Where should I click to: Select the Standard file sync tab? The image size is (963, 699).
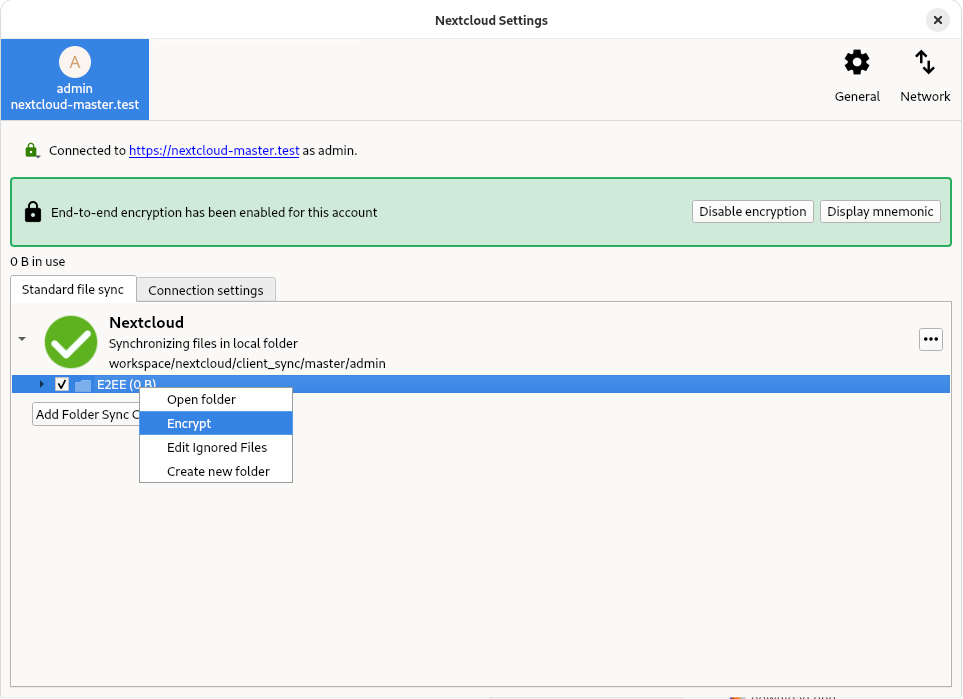point(73,289)
